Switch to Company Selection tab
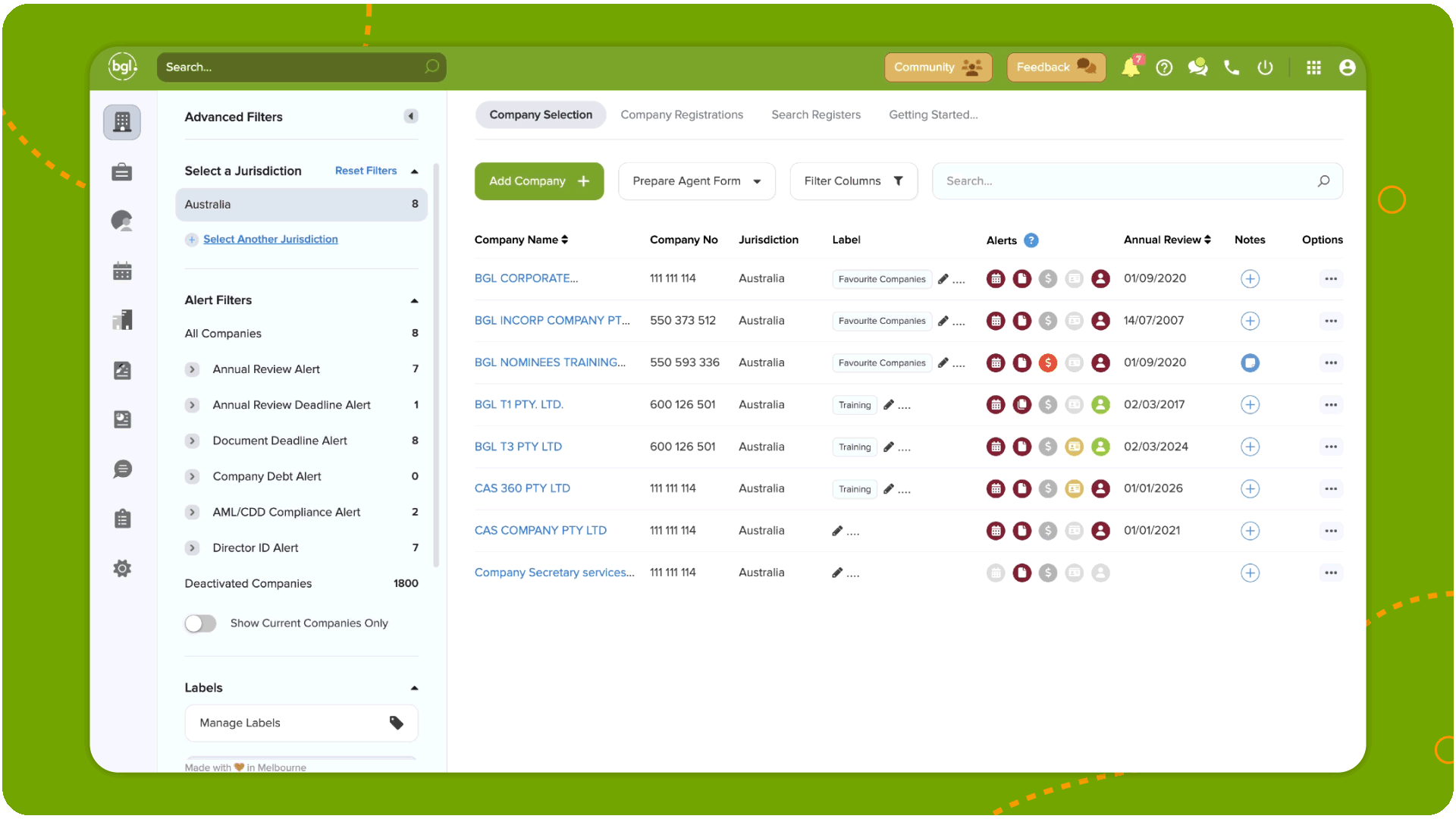The width and height of the screenshot is (1456, 819). click(x=541, y=115)
